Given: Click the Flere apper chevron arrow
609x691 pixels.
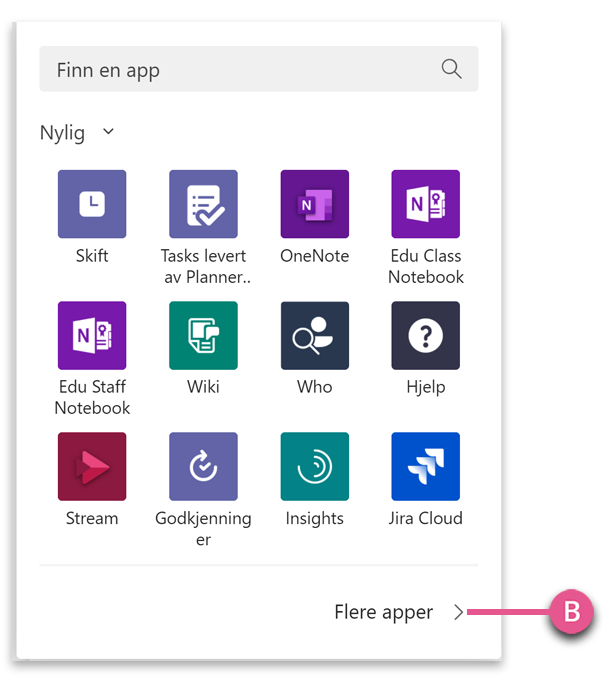Looking at the screenshot, I should coord(459,612).
